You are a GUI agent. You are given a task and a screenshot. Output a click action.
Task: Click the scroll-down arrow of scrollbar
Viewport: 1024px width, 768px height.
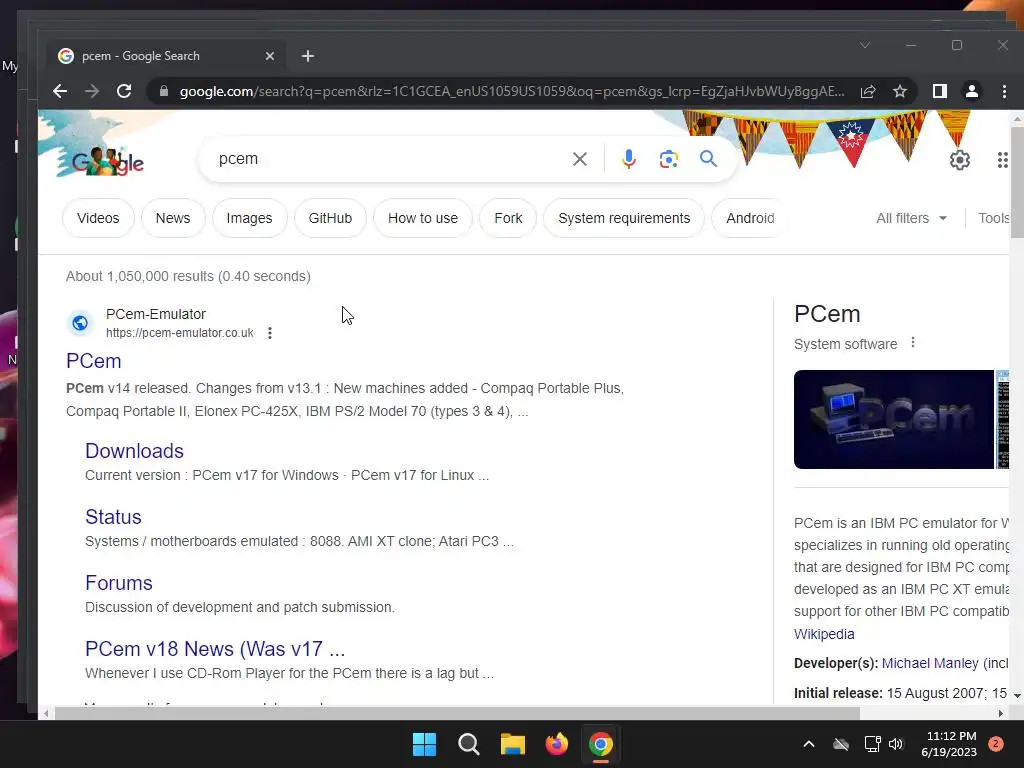pyautogui.click(x=1017, y=696)
